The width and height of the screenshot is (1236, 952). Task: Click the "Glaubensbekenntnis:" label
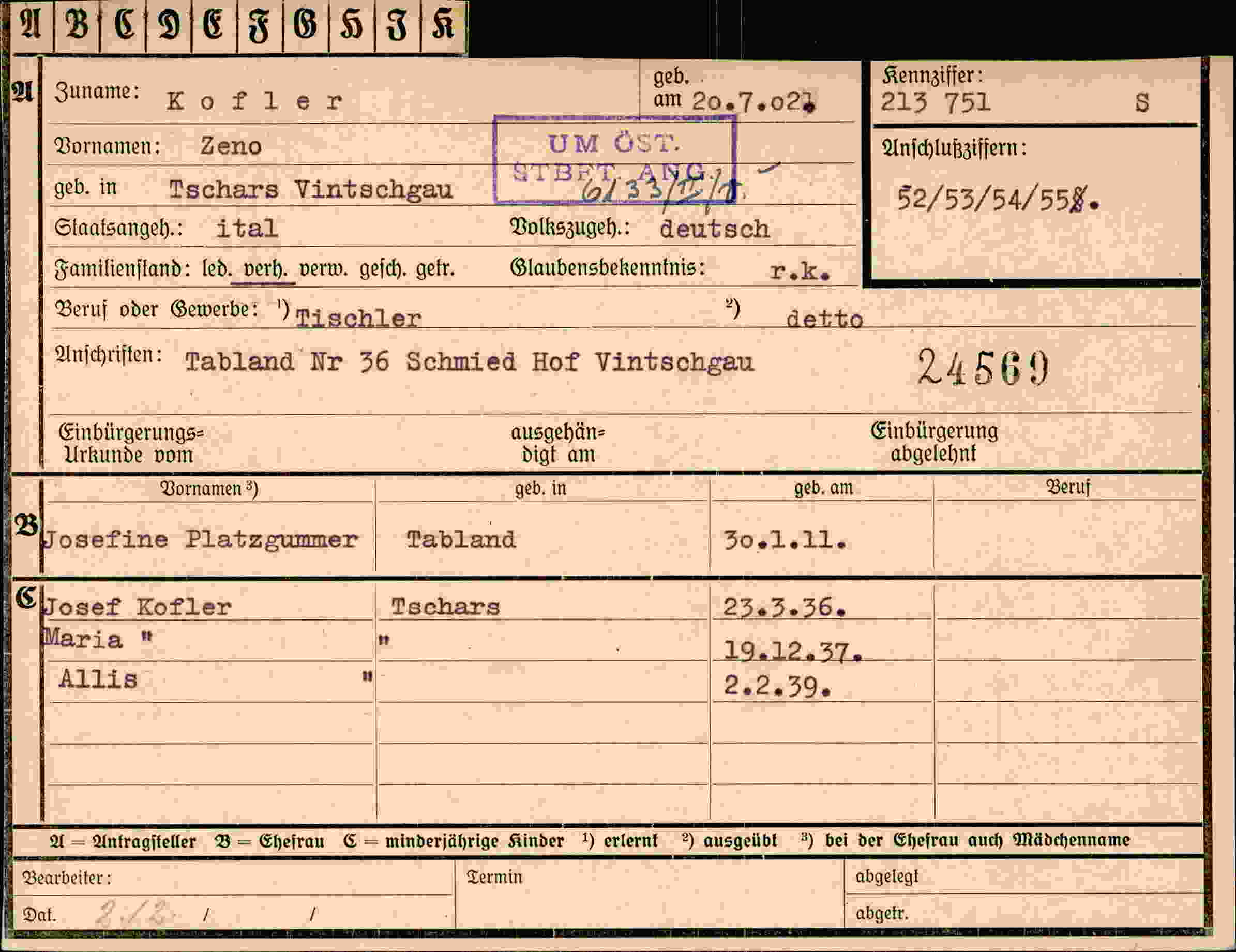(608, 267)
